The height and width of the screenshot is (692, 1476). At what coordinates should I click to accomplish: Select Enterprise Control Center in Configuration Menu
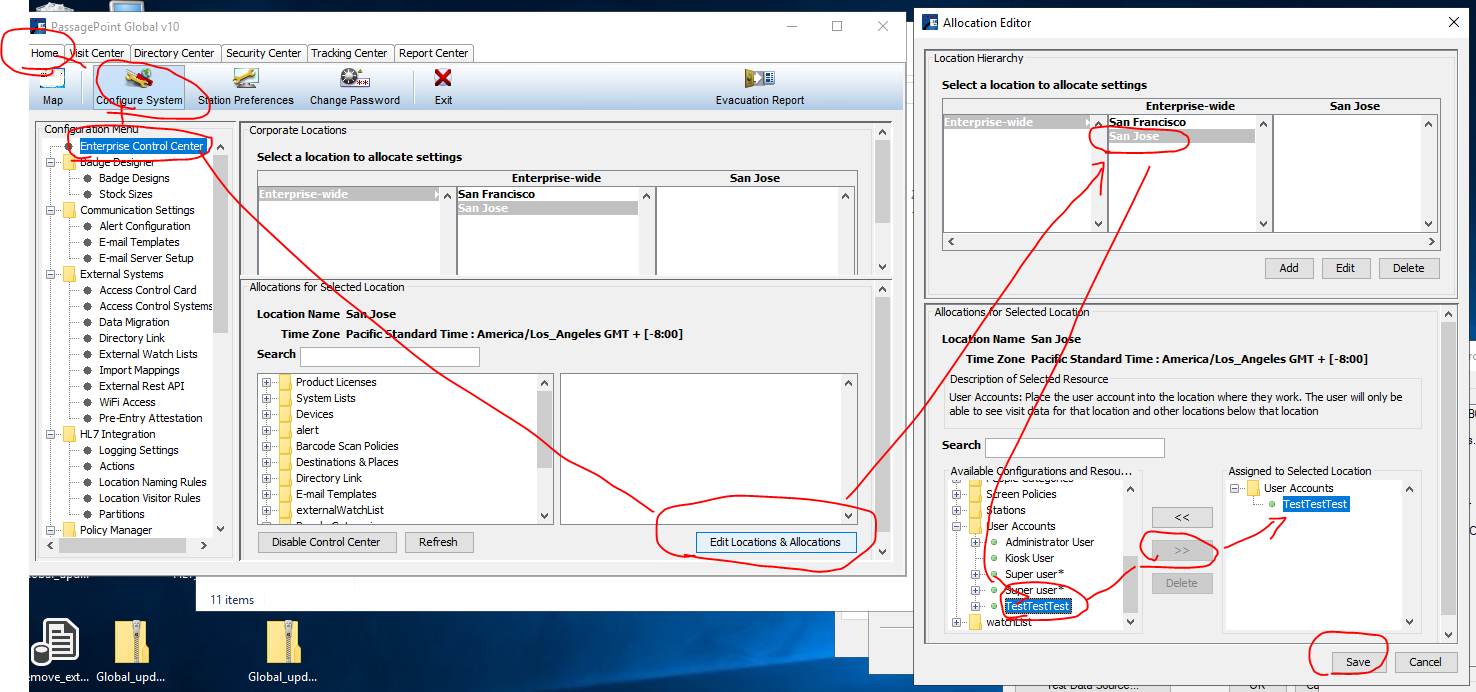pos(142,146)
